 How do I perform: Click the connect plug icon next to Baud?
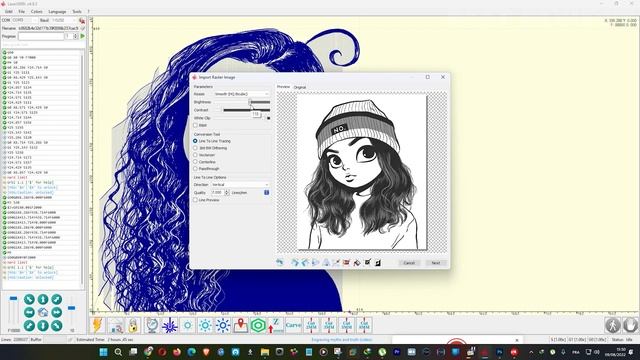click(x=82, y=20)
